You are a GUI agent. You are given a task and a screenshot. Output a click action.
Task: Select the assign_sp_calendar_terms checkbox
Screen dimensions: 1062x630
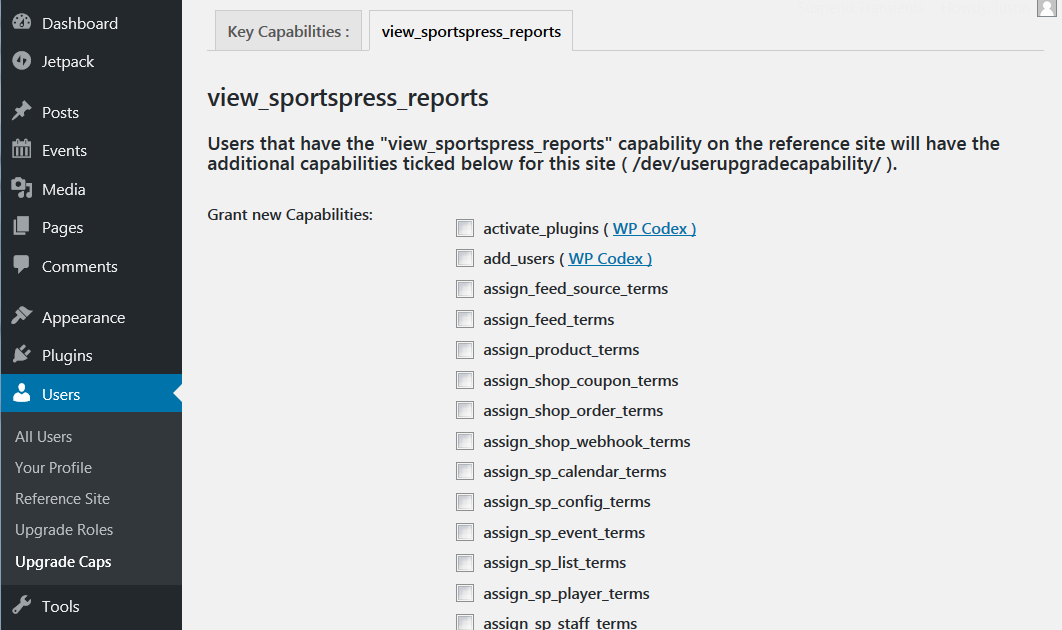pyautogui.click(x=465, y=471)
